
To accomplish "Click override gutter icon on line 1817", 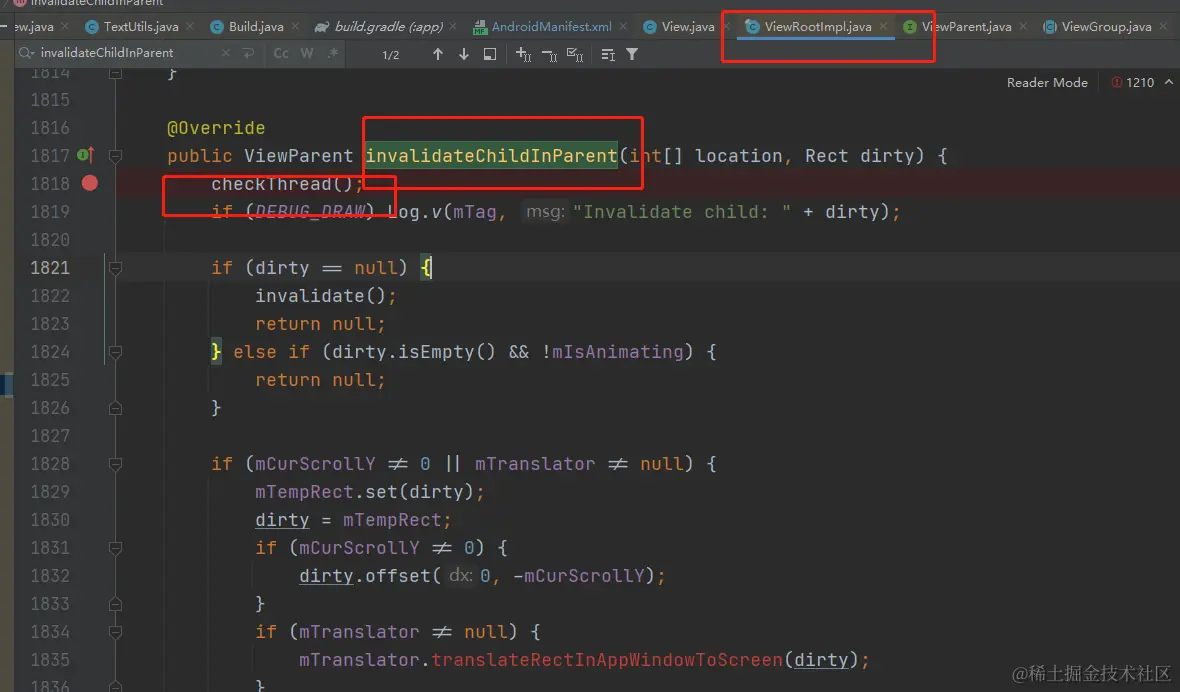I will coord(86,155).
